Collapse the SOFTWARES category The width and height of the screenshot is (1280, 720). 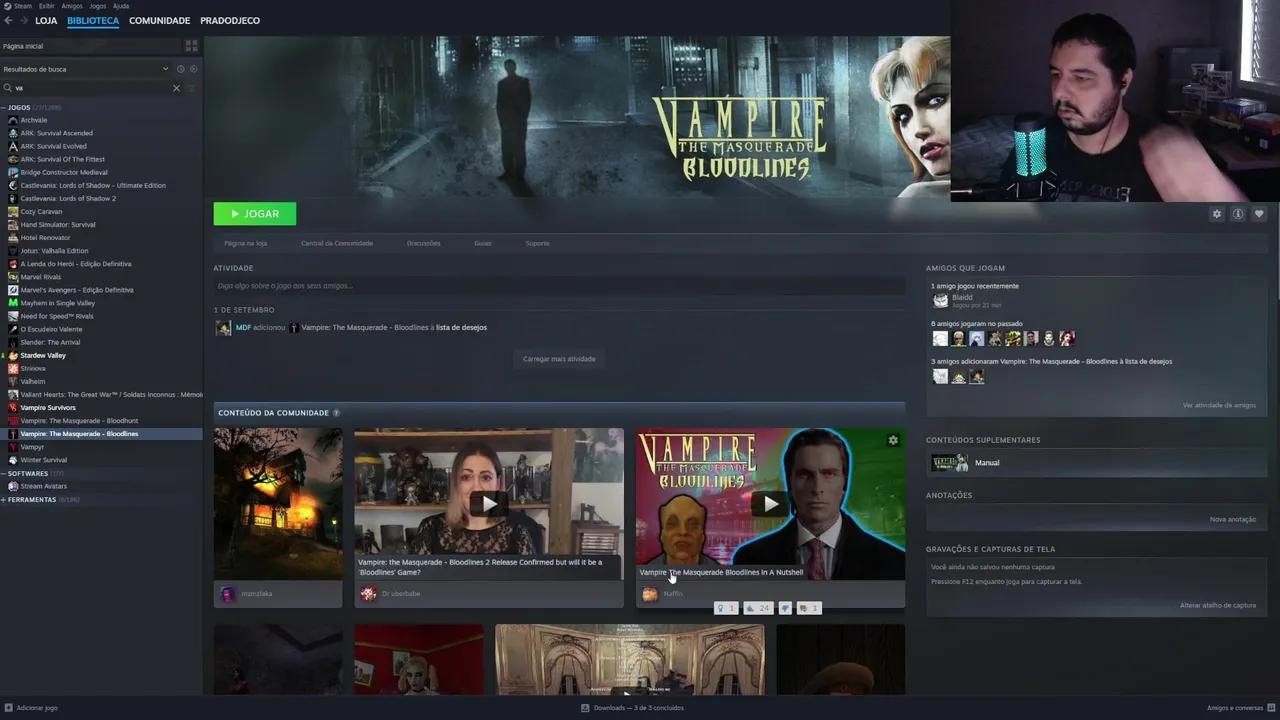point(4,473)
